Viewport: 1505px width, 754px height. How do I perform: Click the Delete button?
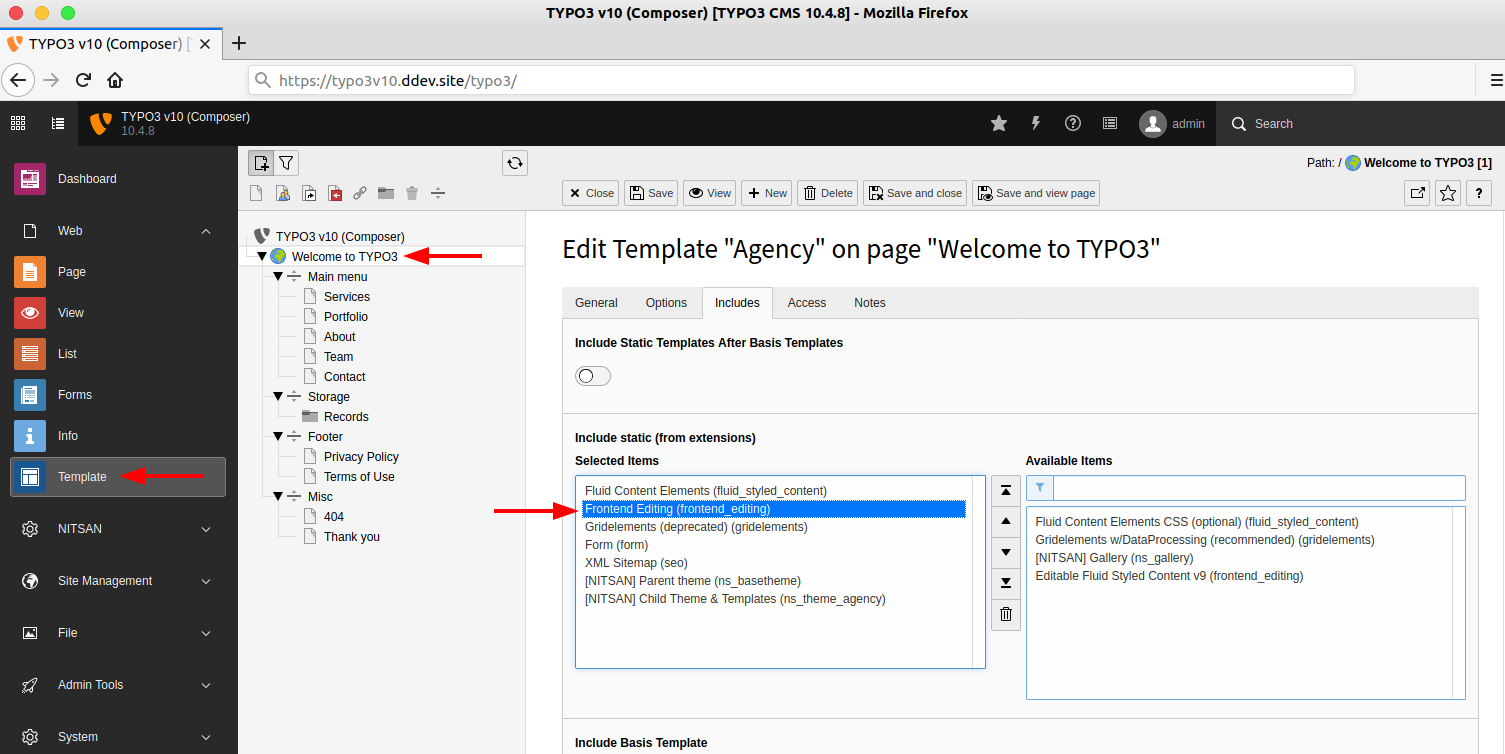828,193
